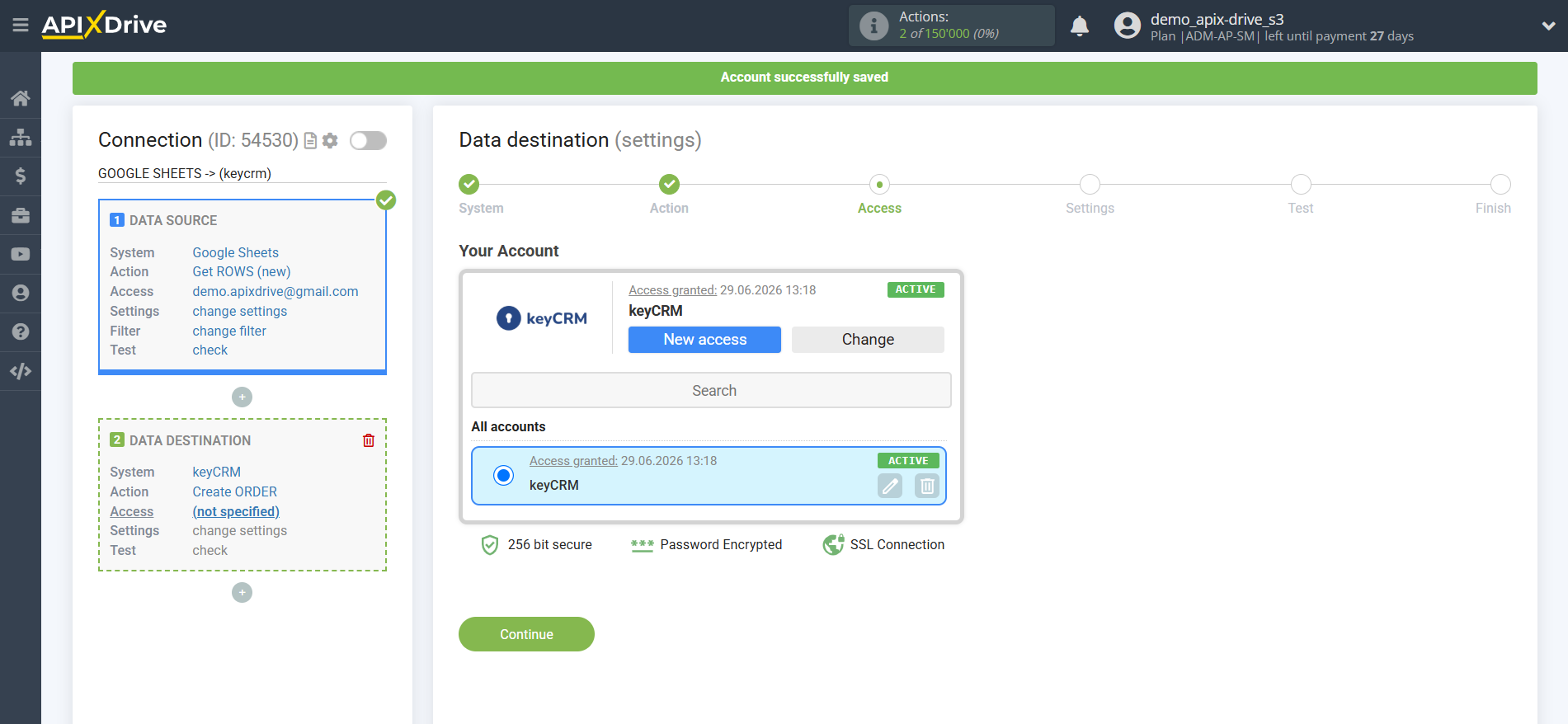Click the ACTIVE badge in Your Account
Viewport: 1568px width, 724px height.
pyautogui.click(x=916, y=289)
